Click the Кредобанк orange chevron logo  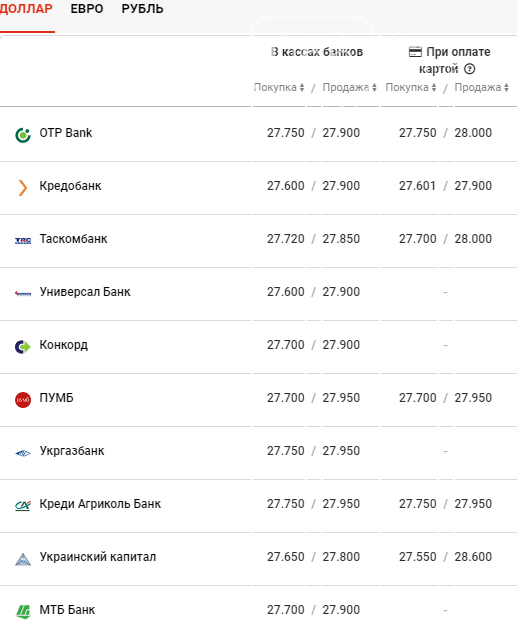click(x=23, y=188)
